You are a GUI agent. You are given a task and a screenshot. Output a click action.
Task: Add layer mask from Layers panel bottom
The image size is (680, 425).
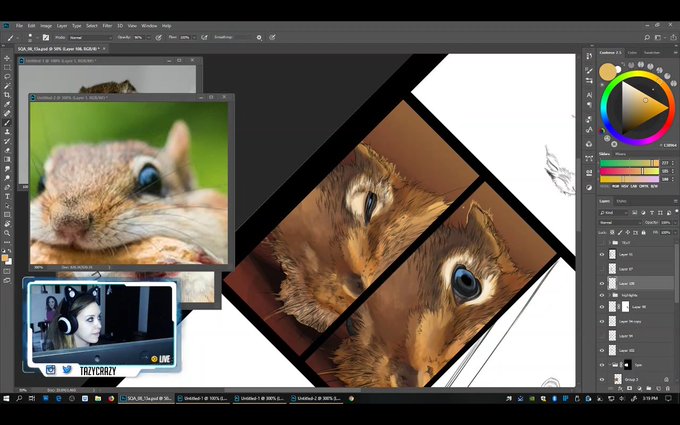pos(630,388)
